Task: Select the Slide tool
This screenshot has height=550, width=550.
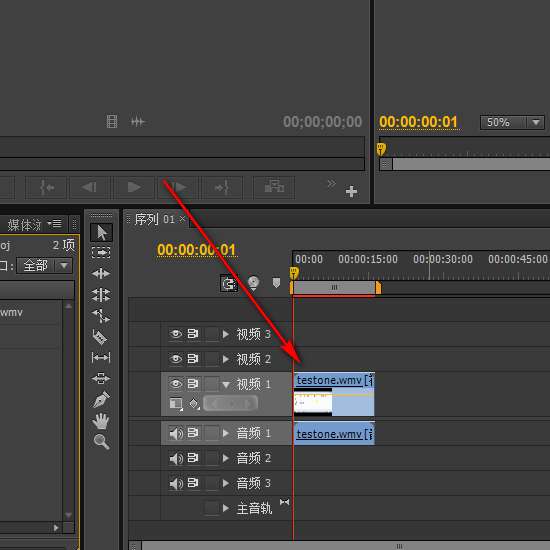Action: [101, 379]
